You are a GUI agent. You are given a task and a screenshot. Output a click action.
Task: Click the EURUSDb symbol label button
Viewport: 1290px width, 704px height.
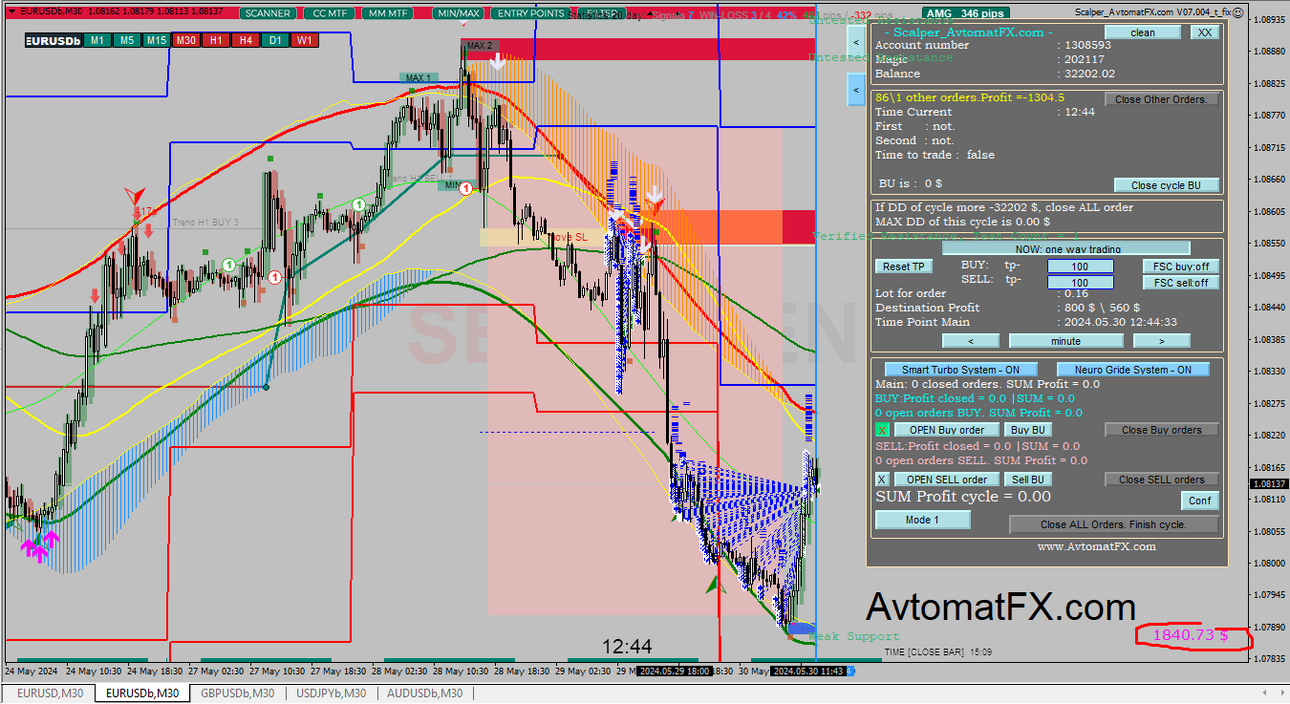[53, 40]
